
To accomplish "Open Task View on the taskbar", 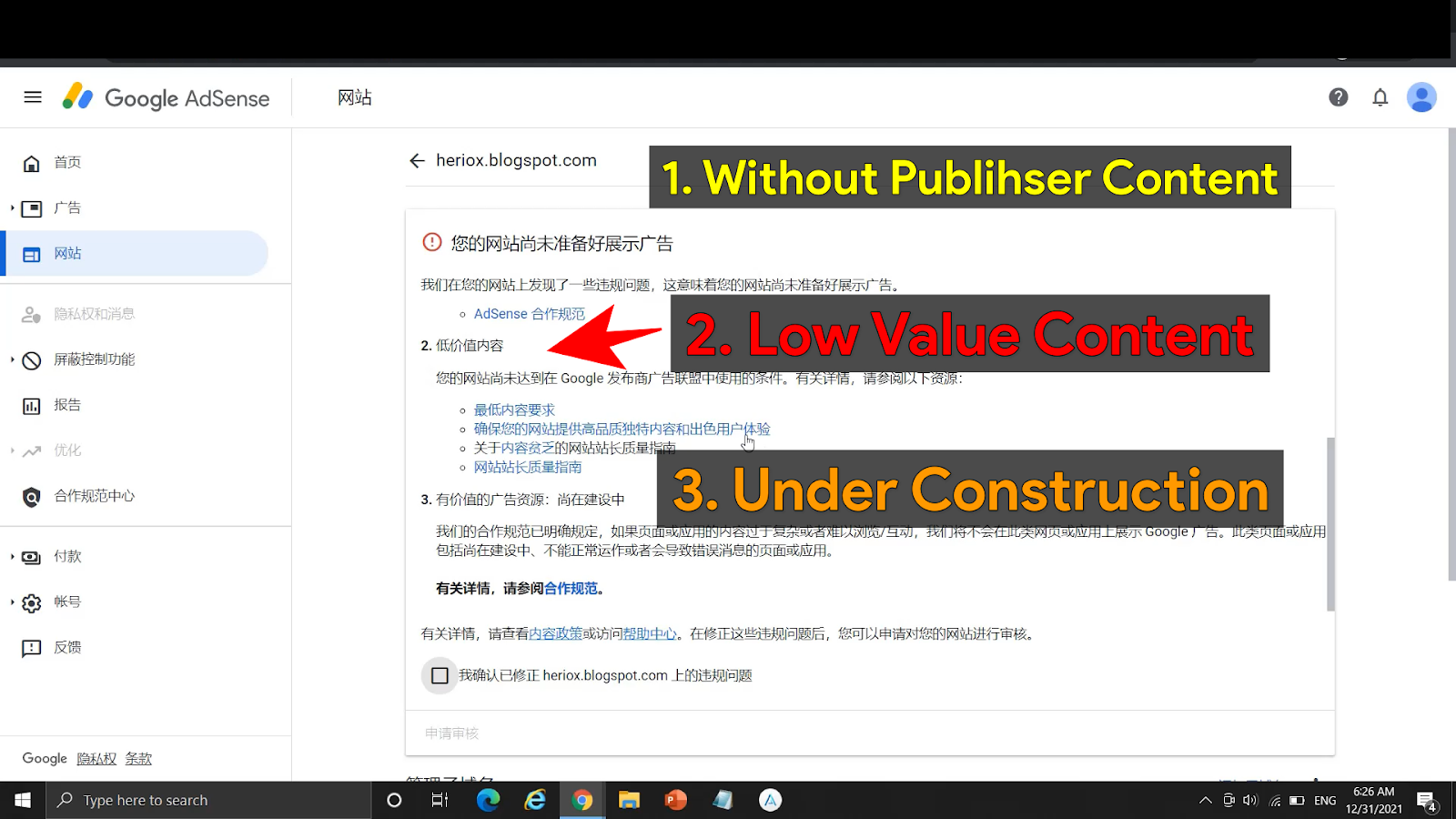I will (x=440, y=801).
